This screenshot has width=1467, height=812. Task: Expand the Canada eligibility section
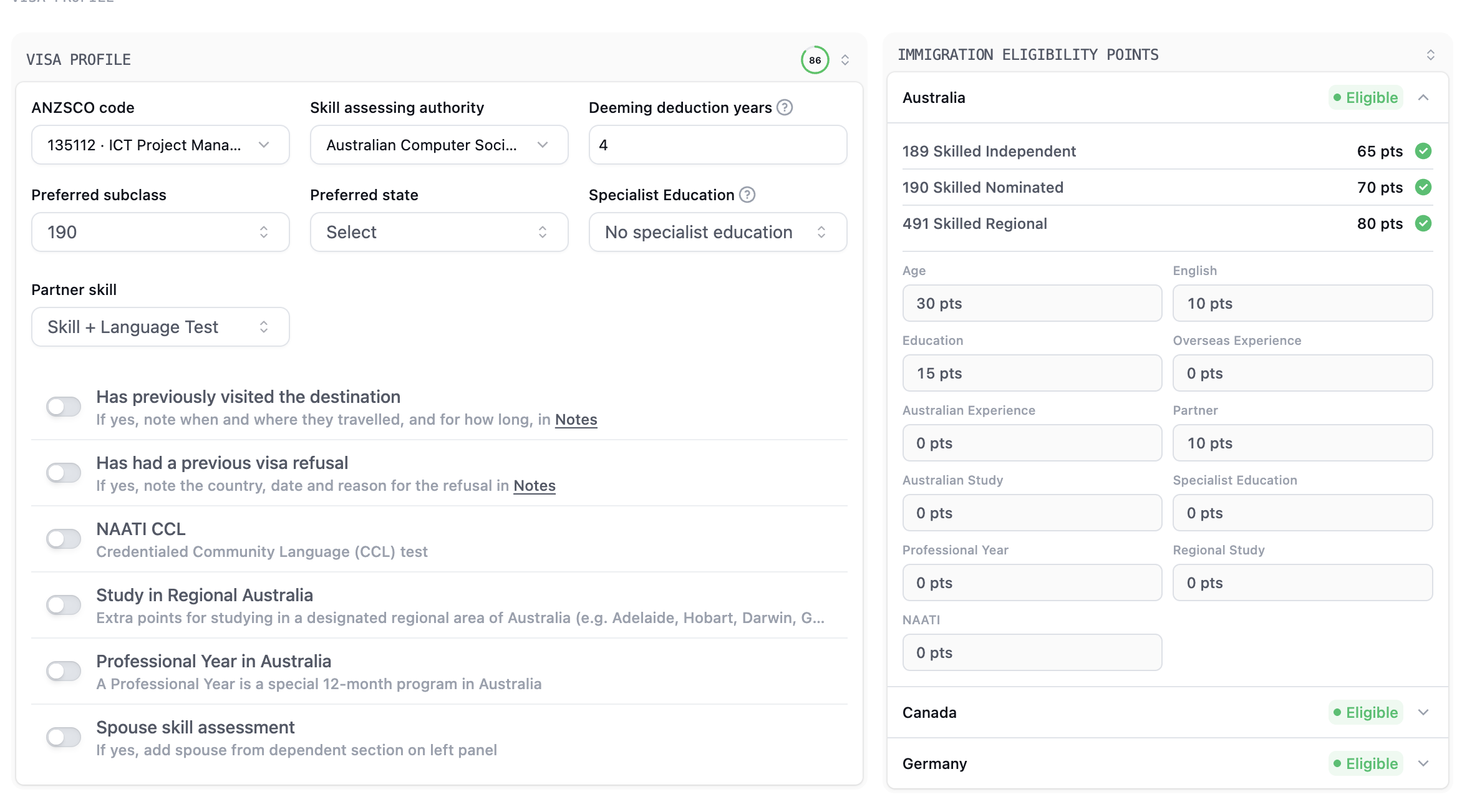[1423, 712]
